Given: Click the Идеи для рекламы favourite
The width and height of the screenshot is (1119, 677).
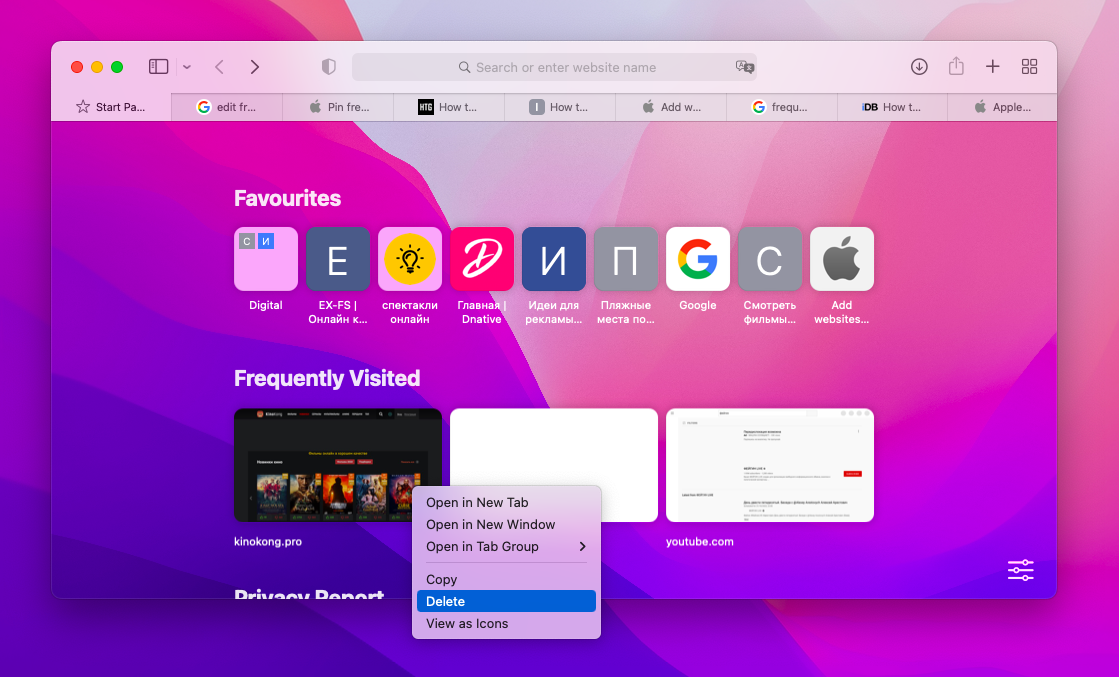Looking at the screenshot, I should click(x=553, y=258).
